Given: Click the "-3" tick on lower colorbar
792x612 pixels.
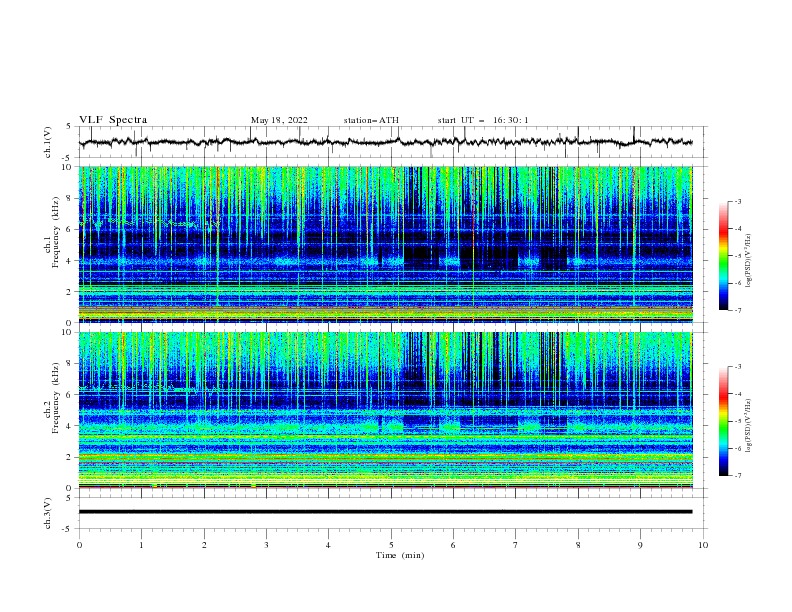Looking at the screenshot, I should (738, 367).
